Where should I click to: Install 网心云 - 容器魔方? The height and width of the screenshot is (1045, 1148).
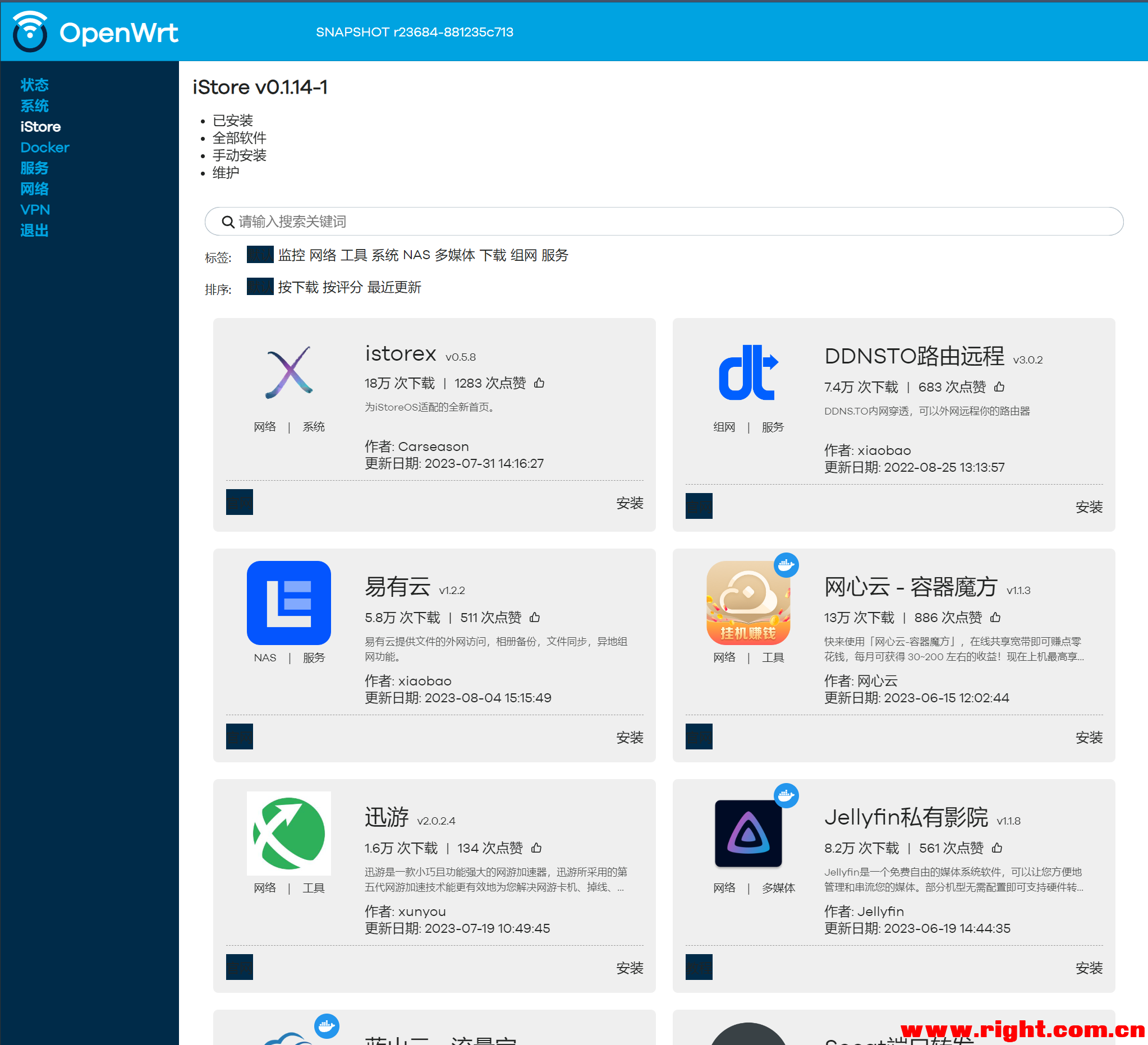[1089, 738]
